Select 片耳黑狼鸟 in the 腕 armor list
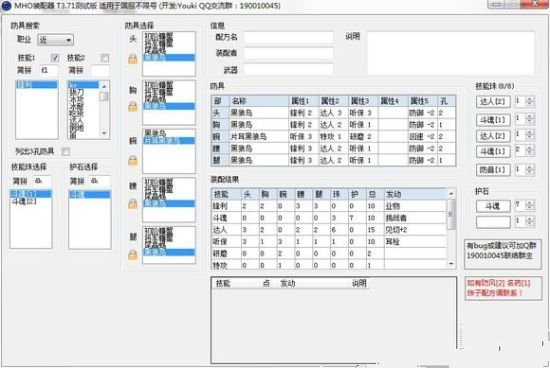The height and width of the screenshot is (368, 550). [x=169, y=141]
